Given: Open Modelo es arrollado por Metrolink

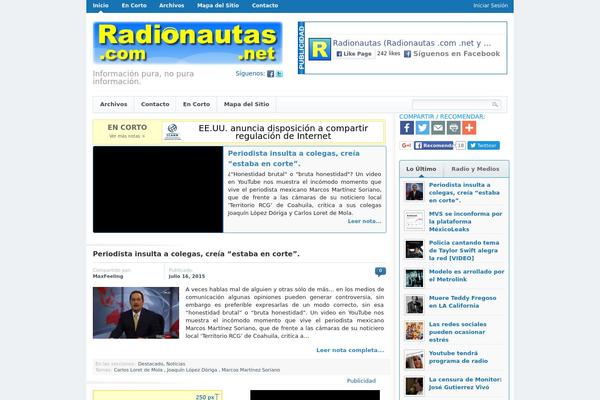Looking at the screenshot, I should pyautogui.click(x=466, y=276).
